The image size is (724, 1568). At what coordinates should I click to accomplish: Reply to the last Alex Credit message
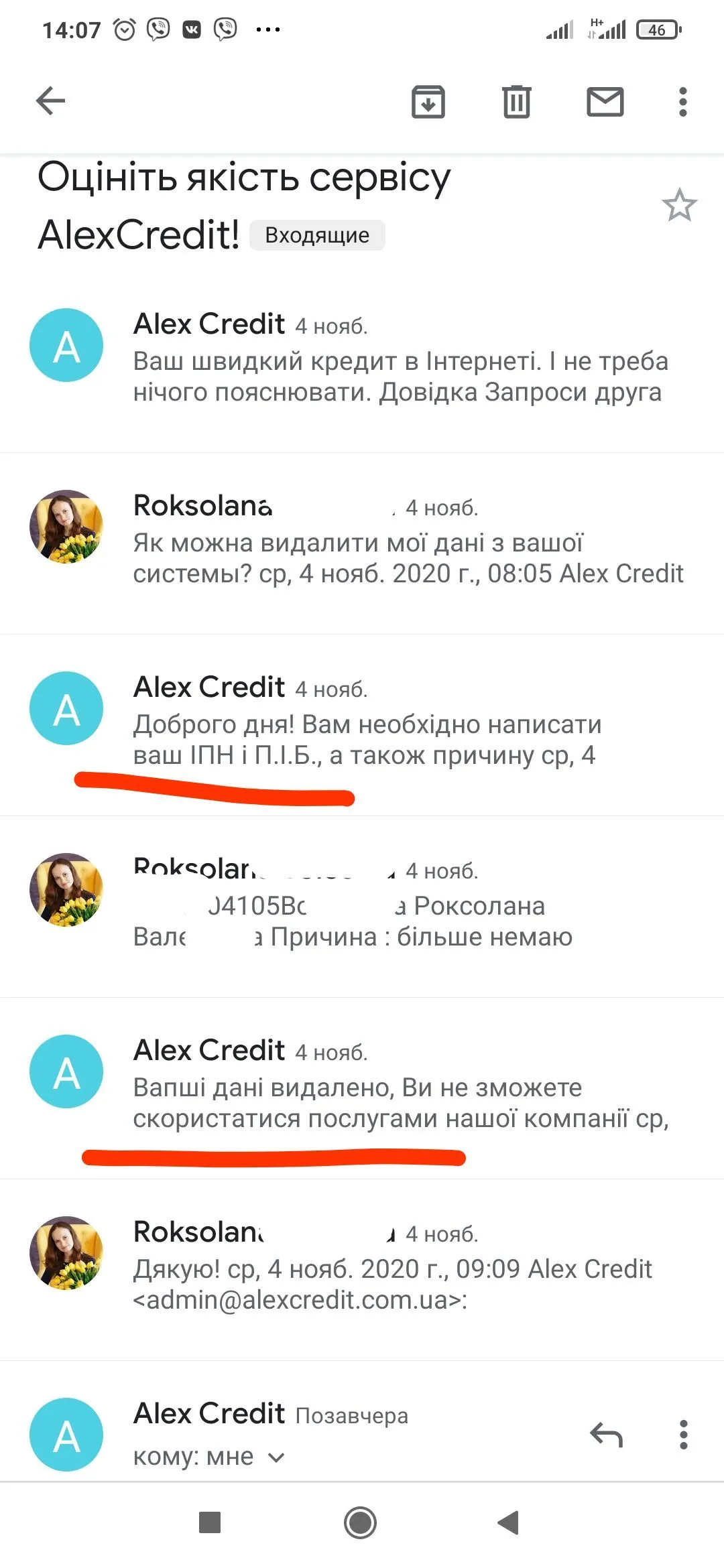point(606,1435)
